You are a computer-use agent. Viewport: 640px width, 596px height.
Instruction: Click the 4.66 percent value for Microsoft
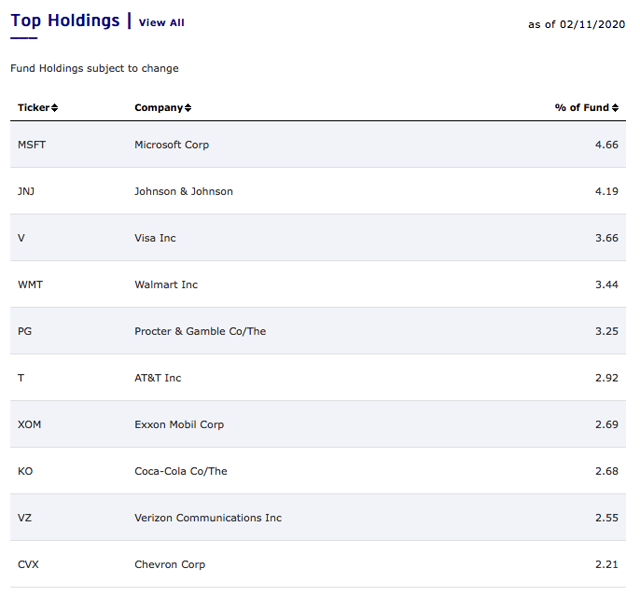[x=607, y=145]
